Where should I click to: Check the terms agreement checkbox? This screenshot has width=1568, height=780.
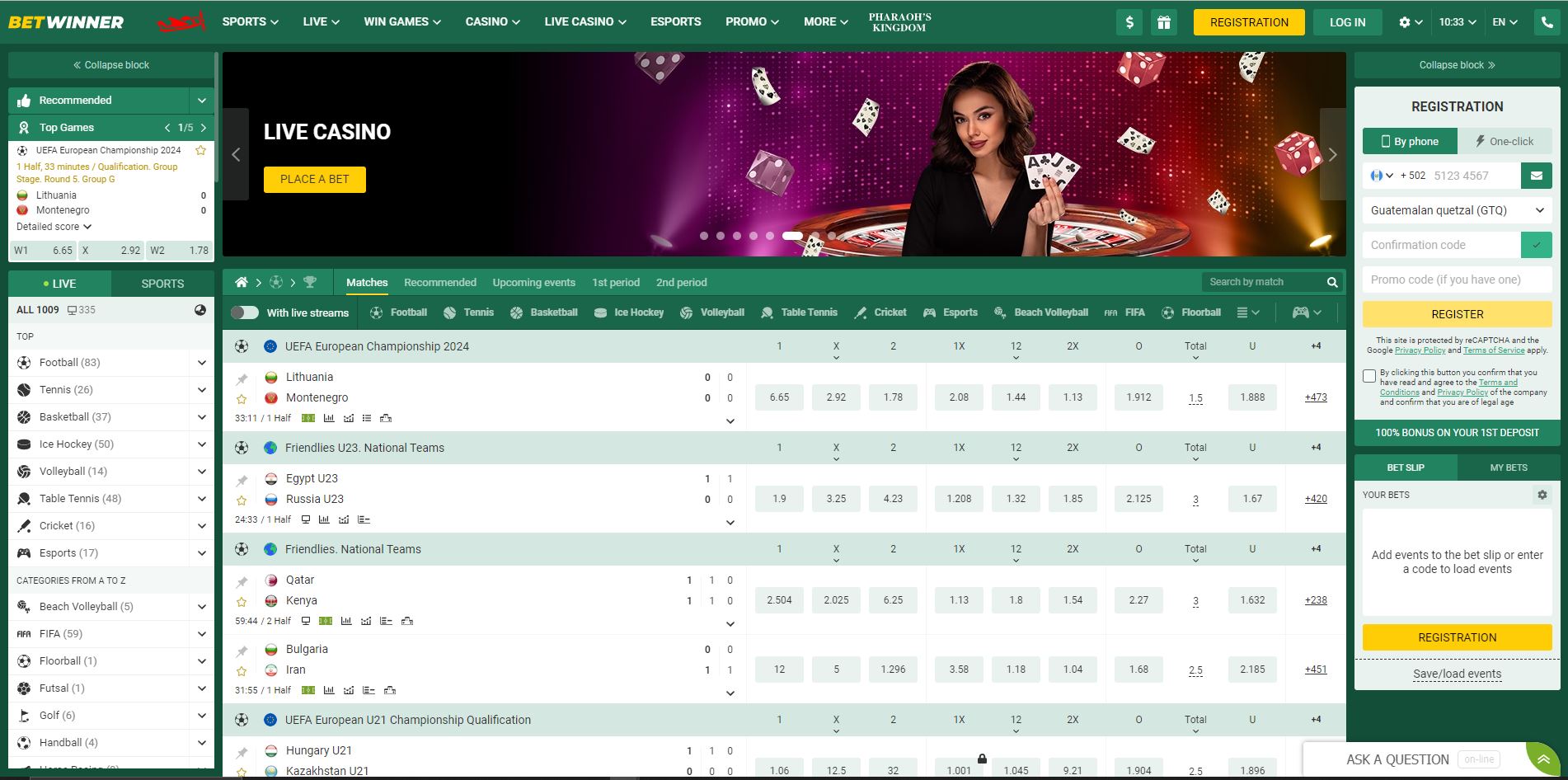[x=1369, y=376]
